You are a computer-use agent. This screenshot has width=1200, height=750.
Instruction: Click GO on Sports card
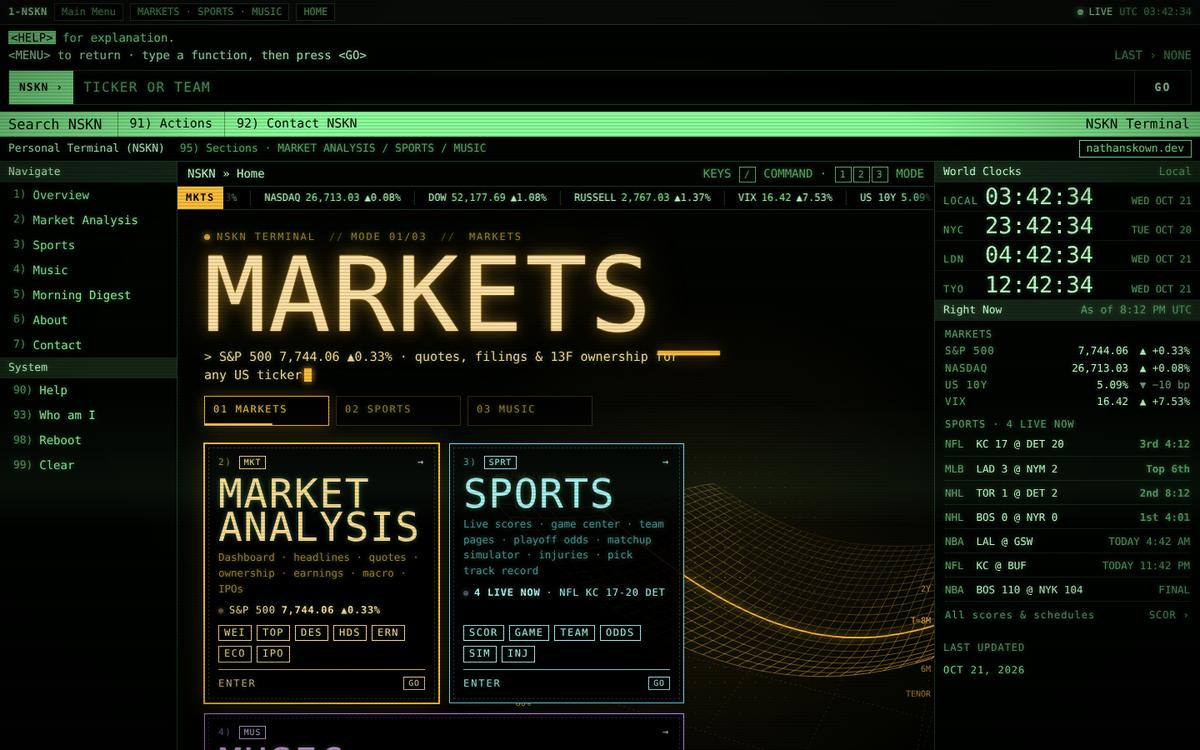(659, 683)
